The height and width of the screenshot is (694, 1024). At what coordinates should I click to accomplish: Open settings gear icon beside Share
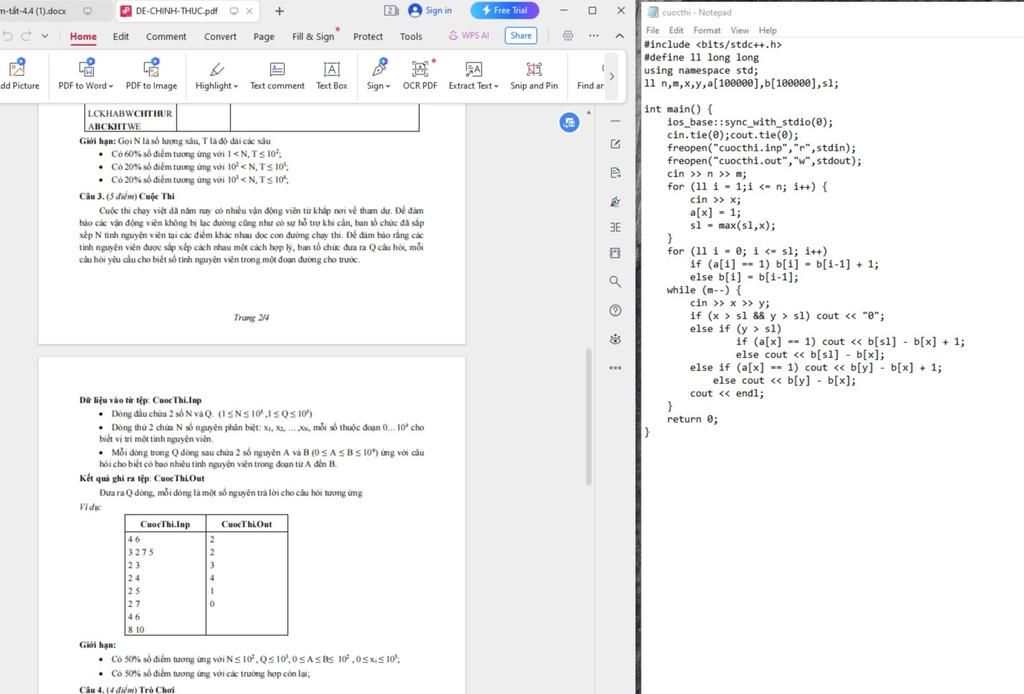pos(568,36)
